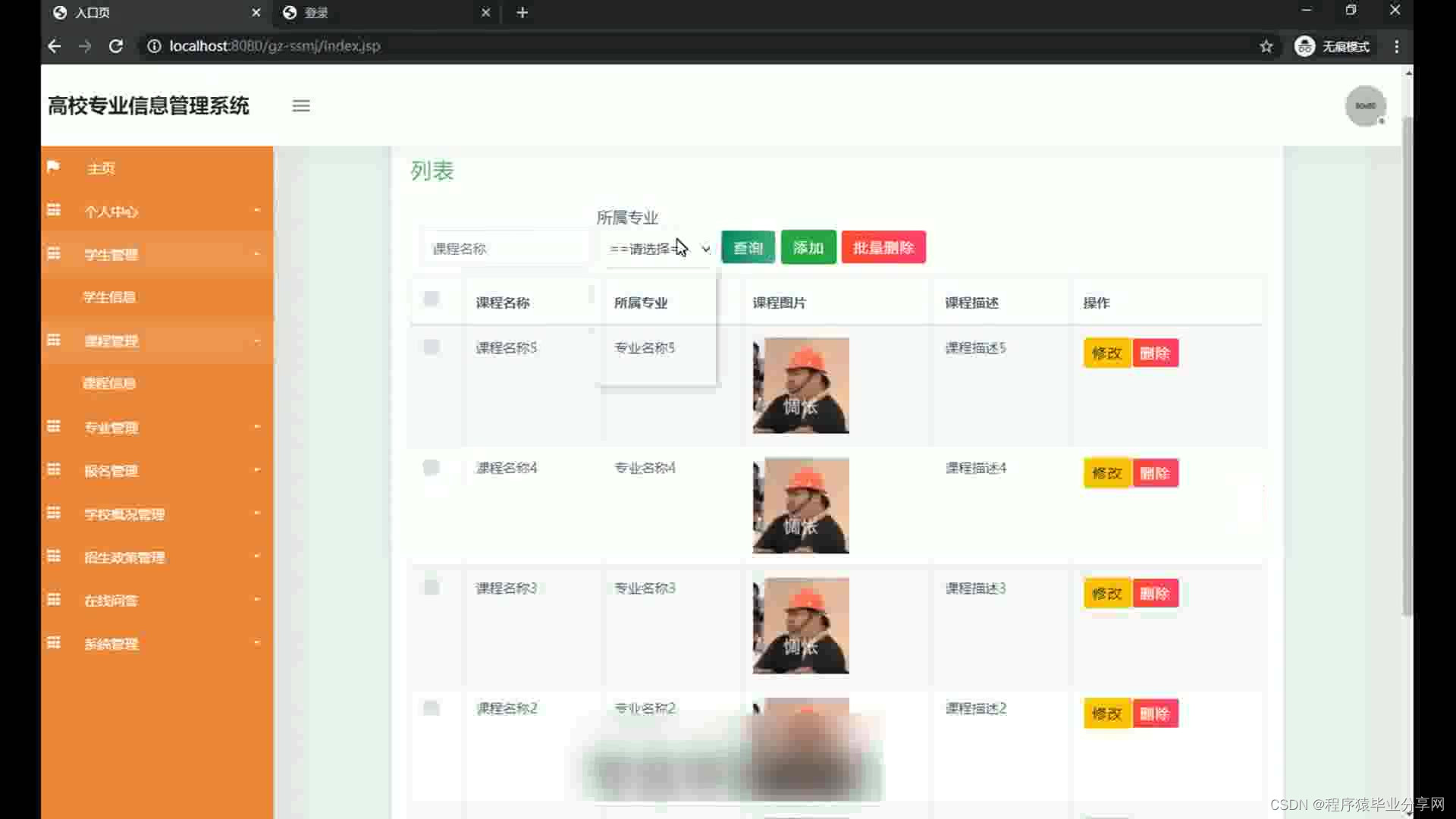
Task: Click the green 查询 button
Action: (x=748, y=248)
